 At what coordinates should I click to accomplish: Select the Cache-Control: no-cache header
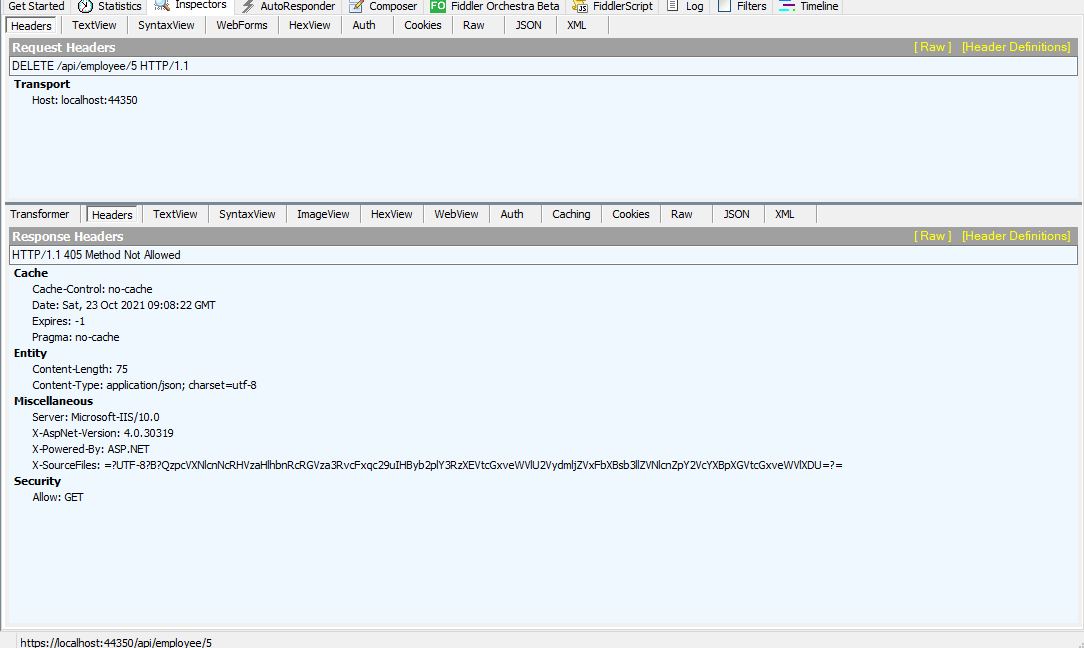point(92,289)
